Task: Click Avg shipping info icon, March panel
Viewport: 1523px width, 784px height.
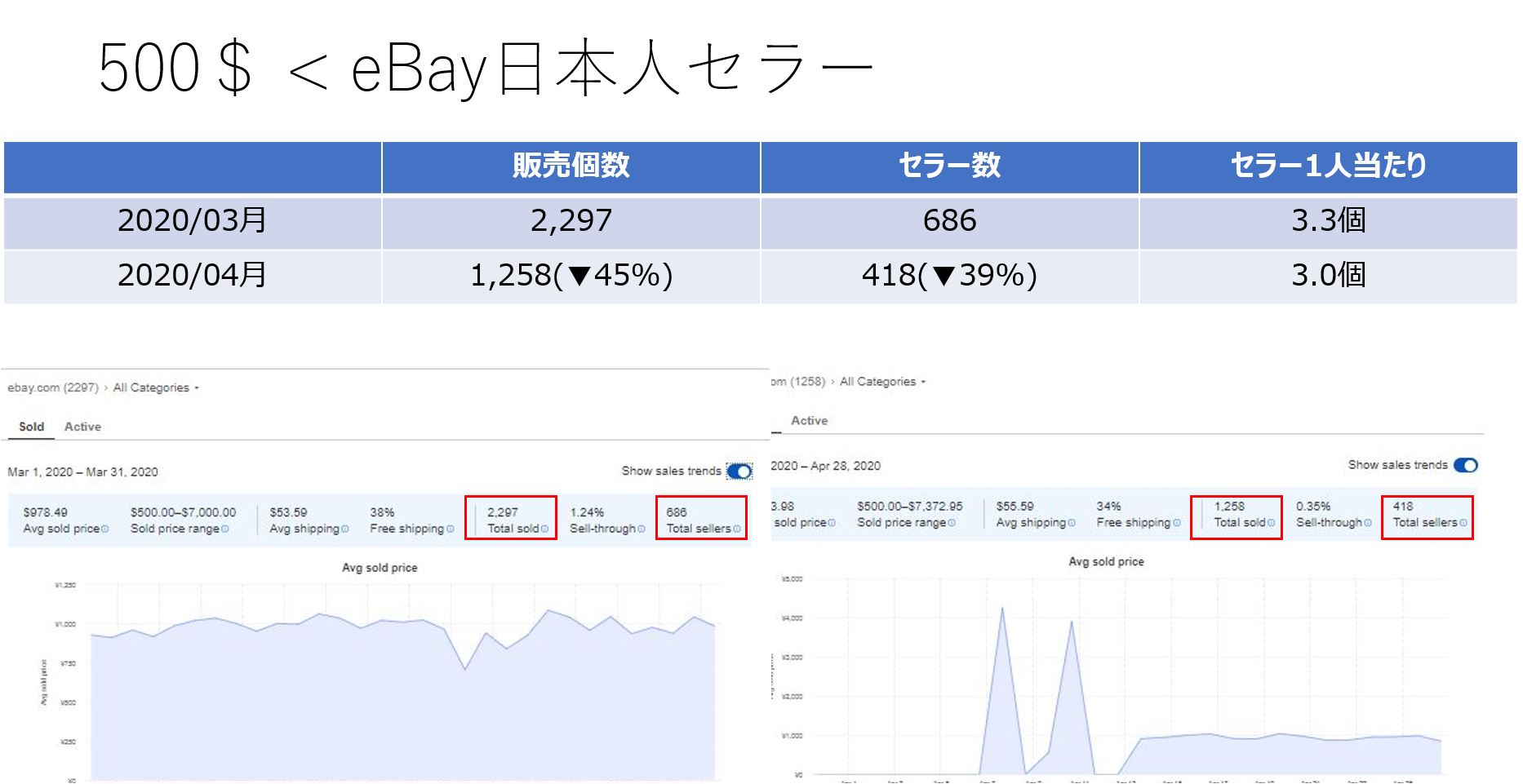Action: pos(344,529)
